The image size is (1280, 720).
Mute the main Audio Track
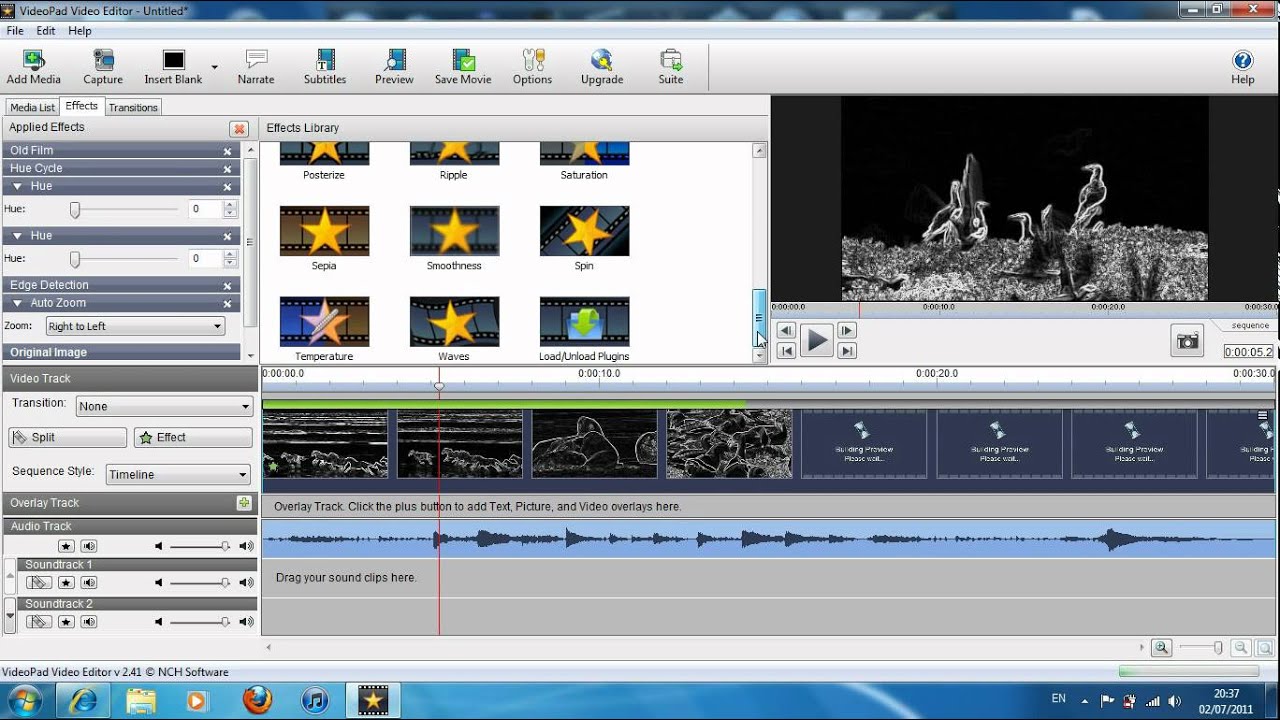tap(89, 546)
